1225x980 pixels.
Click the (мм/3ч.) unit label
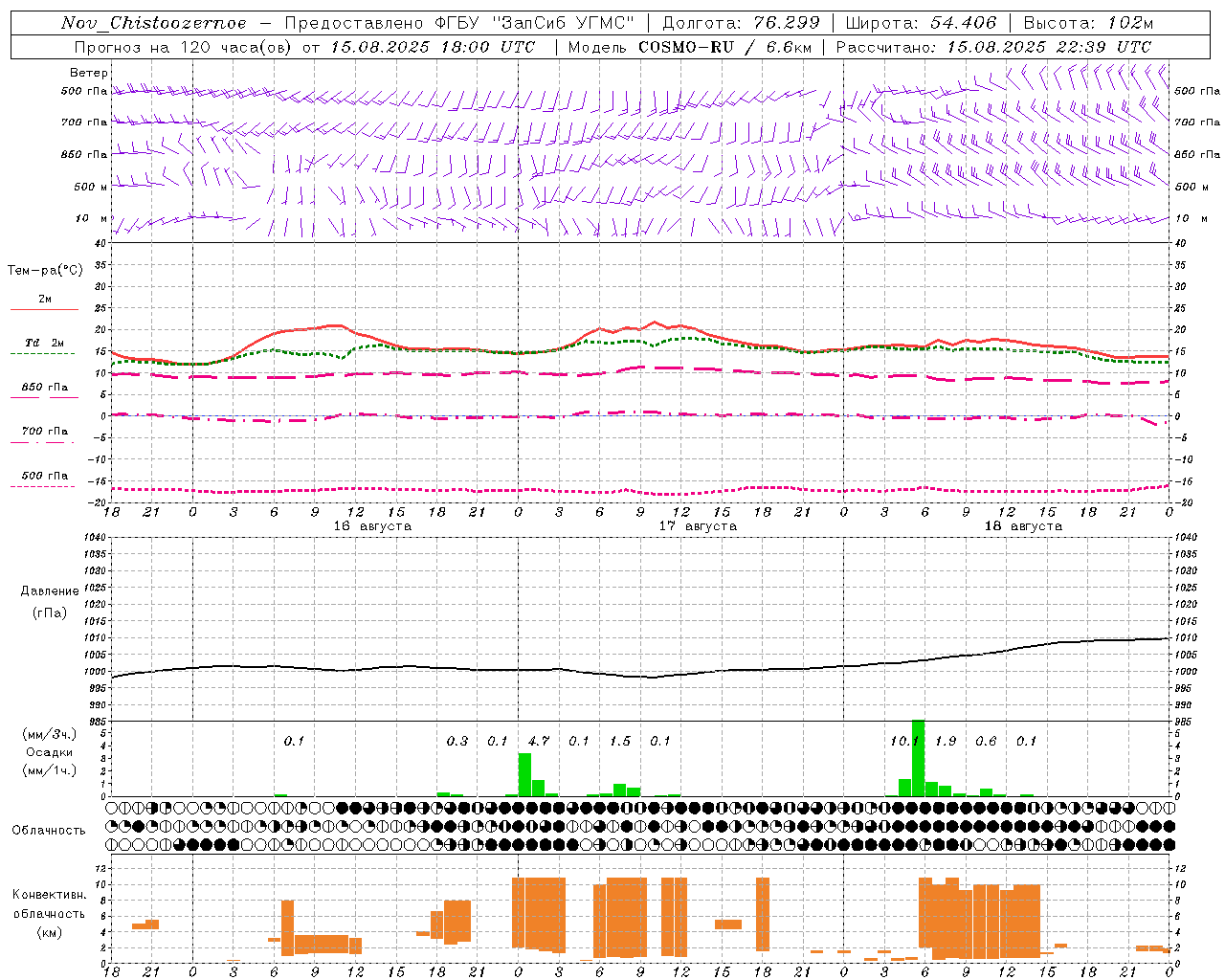click(49, 734)
